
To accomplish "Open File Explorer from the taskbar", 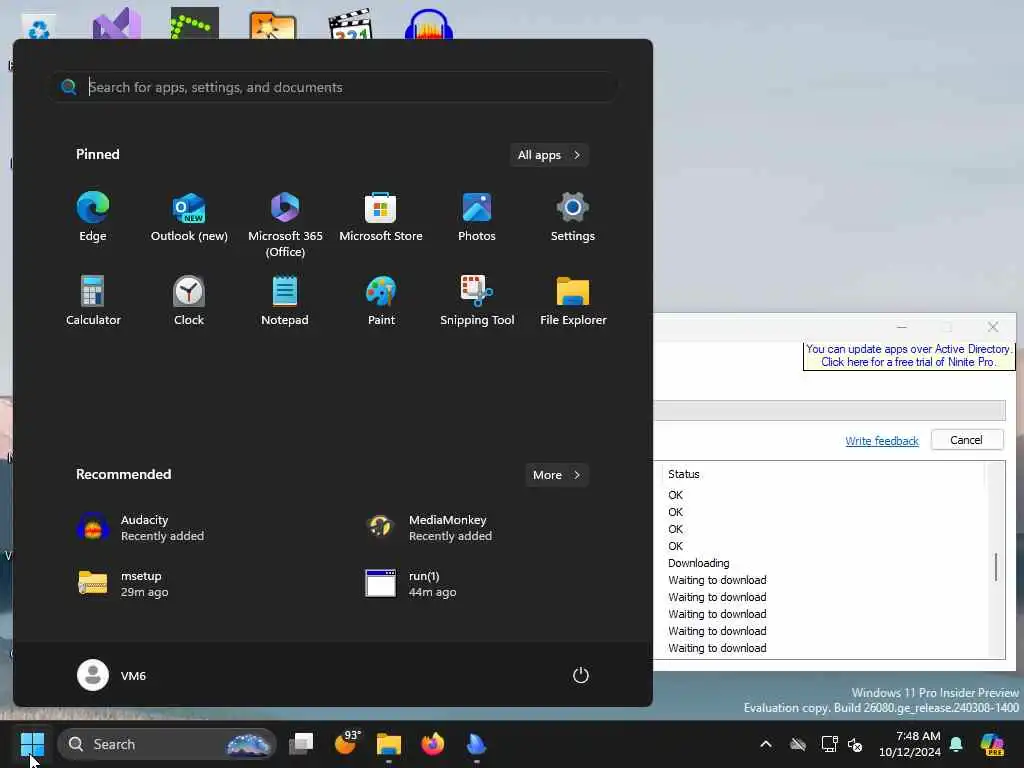I will tap(389, 744).
